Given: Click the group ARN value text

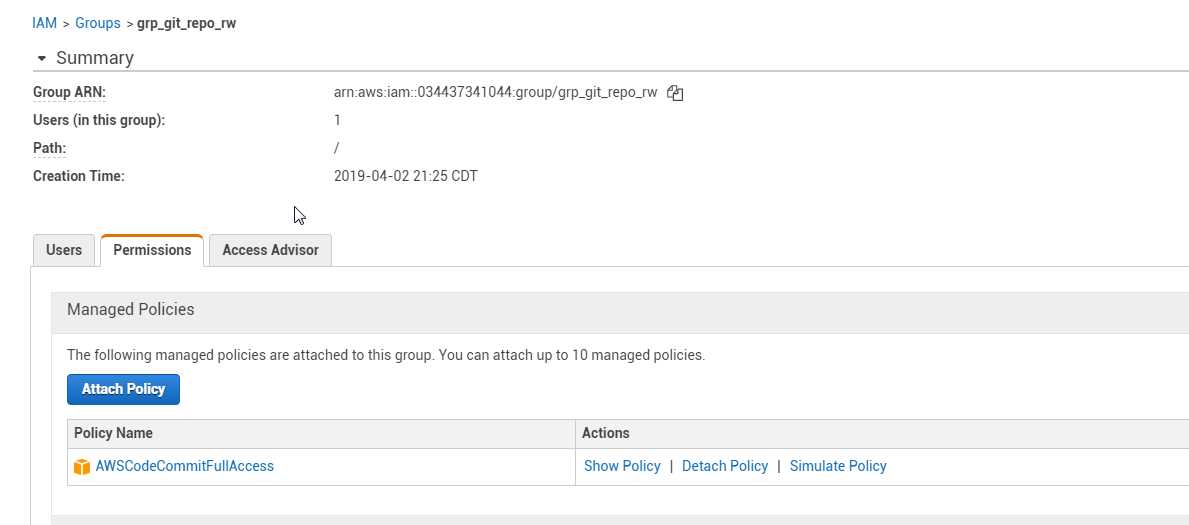Looking at the screenshot, I should coord(495,93).
